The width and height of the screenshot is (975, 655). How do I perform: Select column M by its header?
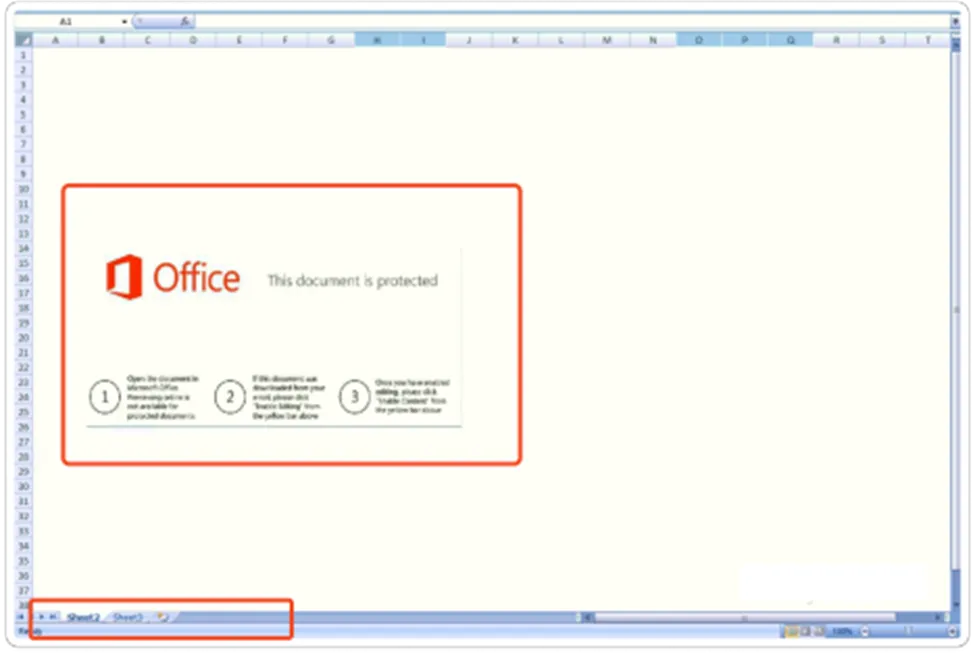pyautogui.click(x=607, y=40)
